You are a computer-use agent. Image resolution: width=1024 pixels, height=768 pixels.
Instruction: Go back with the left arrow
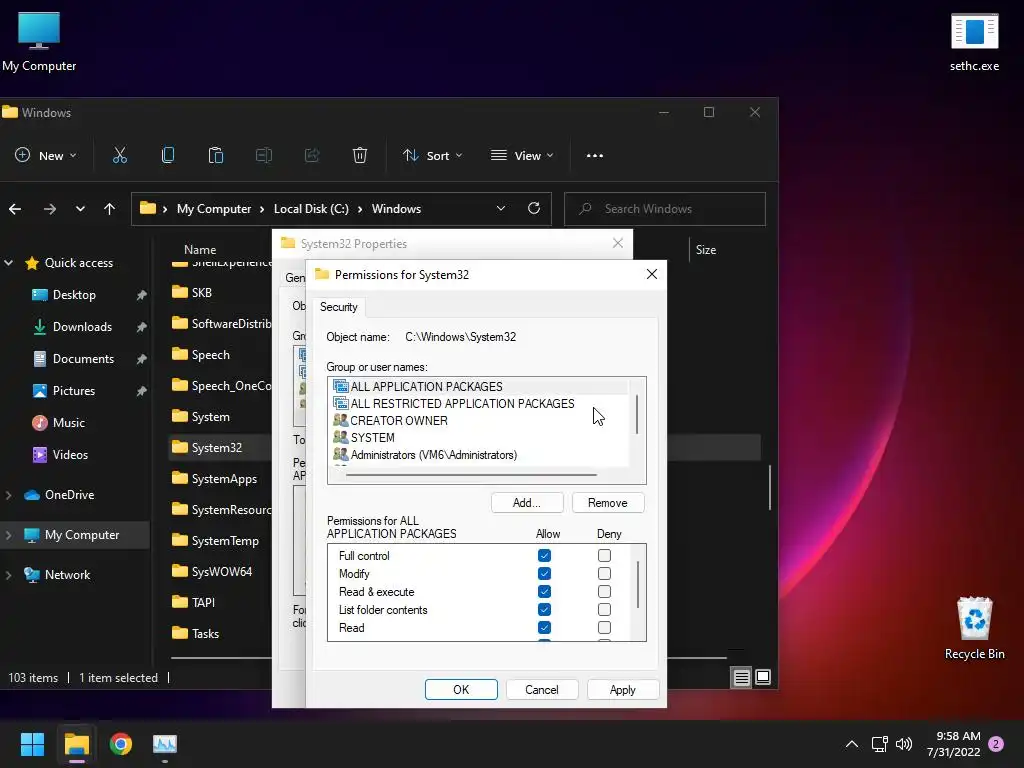15,209
